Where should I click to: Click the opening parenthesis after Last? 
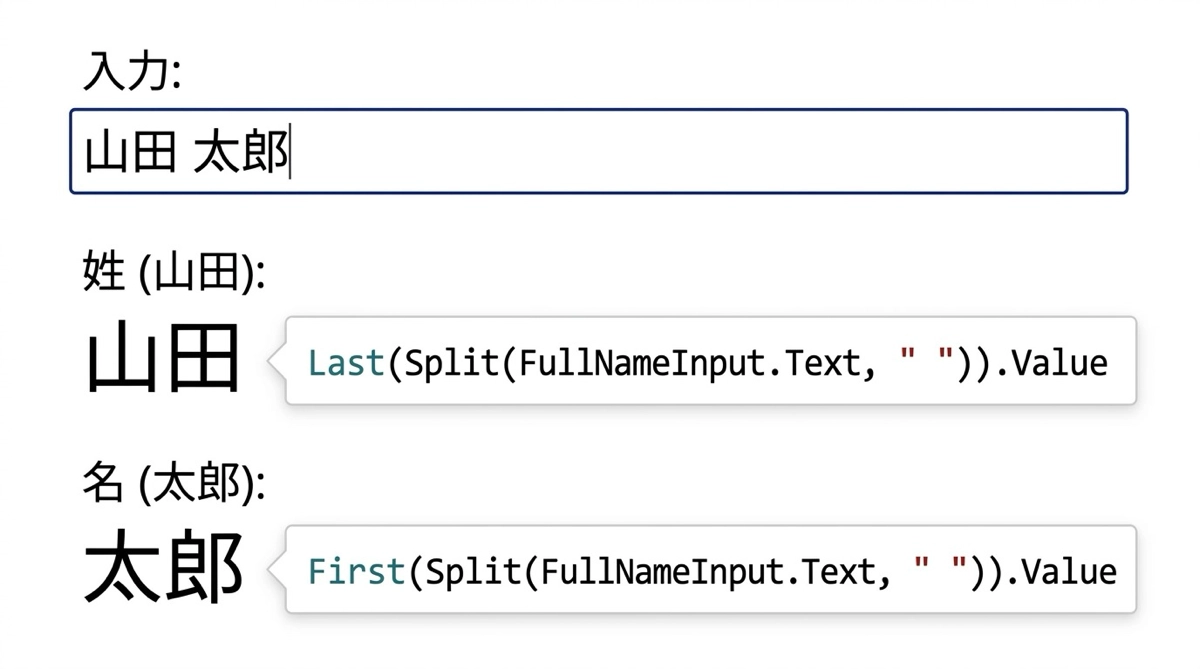click(x=394, y=362)
